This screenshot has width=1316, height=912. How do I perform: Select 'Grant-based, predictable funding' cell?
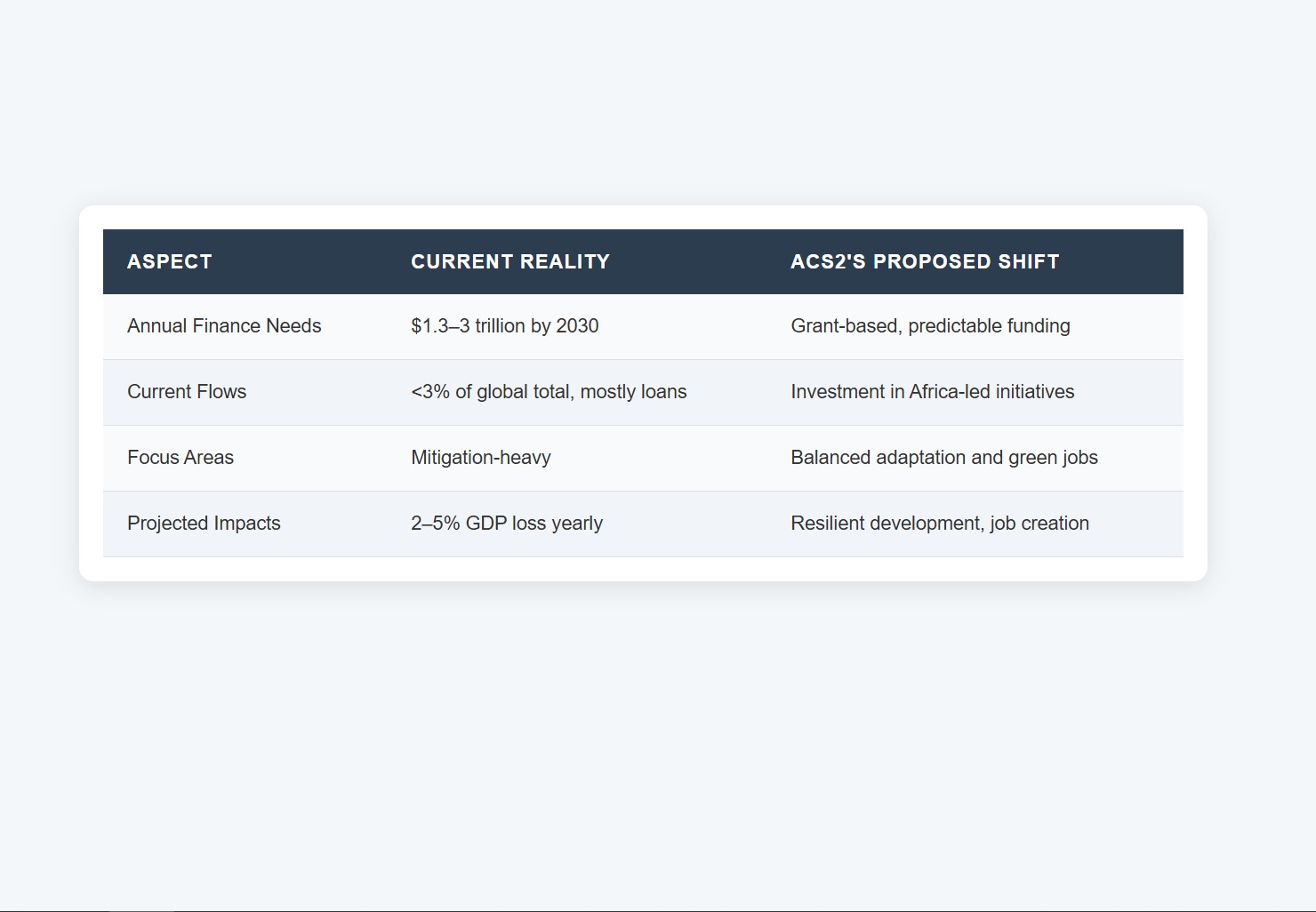tap(930, 326)
